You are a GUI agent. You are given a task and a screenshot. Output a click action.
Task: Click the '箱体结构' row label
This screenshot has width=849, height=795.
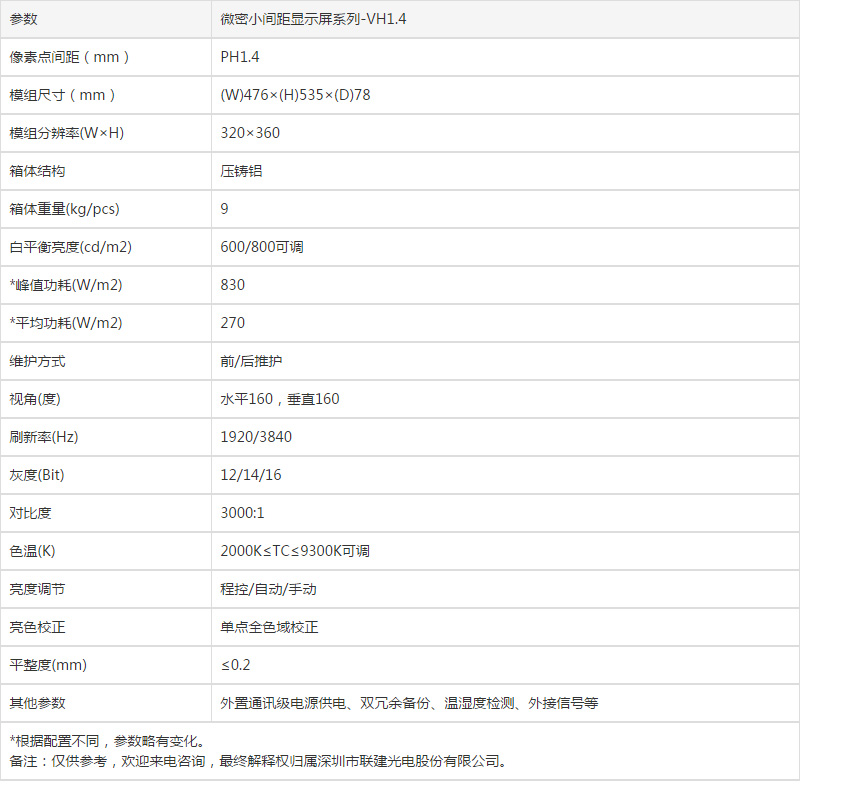(x=38, y=171)
